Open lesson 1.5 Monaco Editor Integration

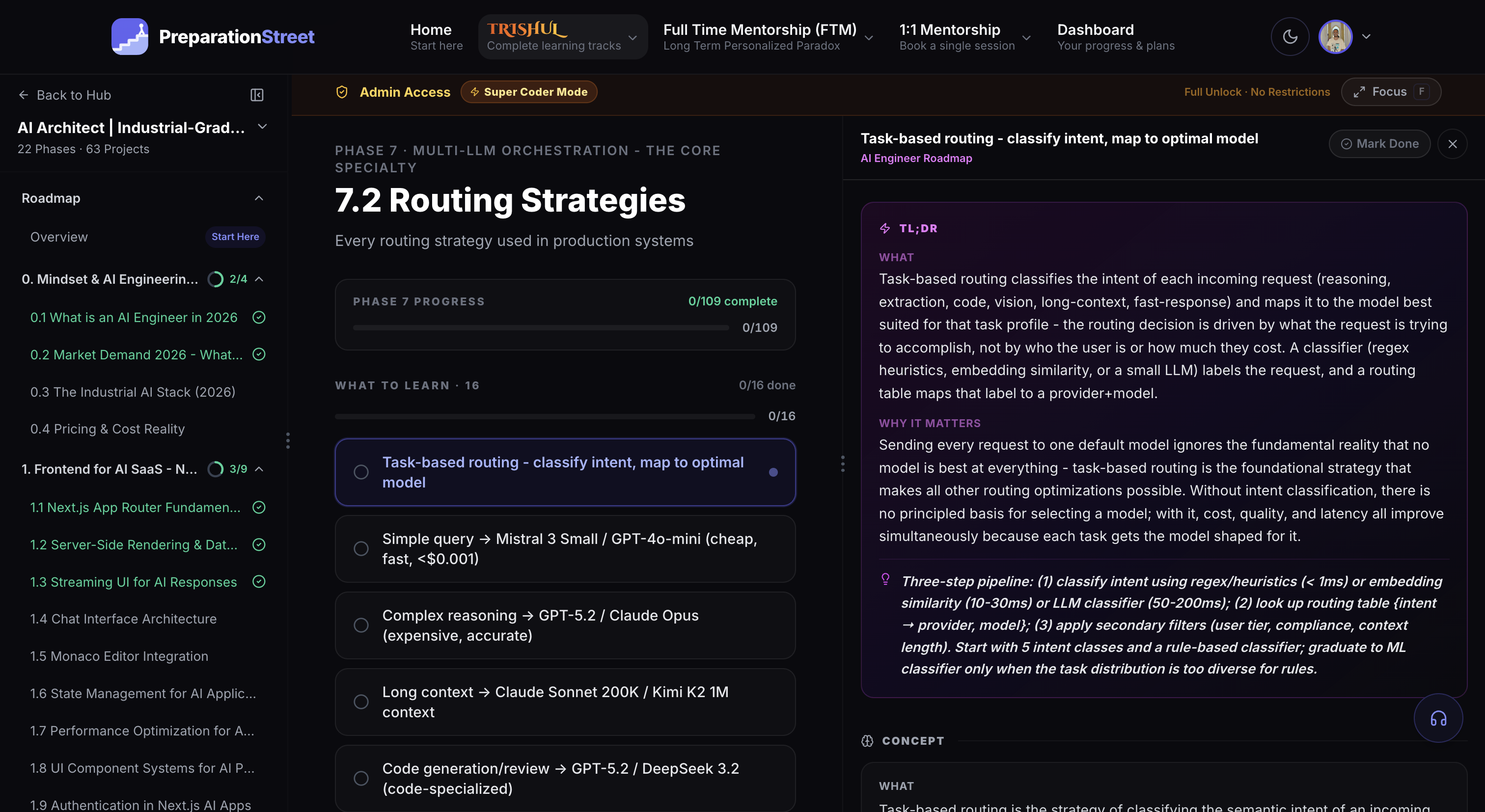click(119, 656)
